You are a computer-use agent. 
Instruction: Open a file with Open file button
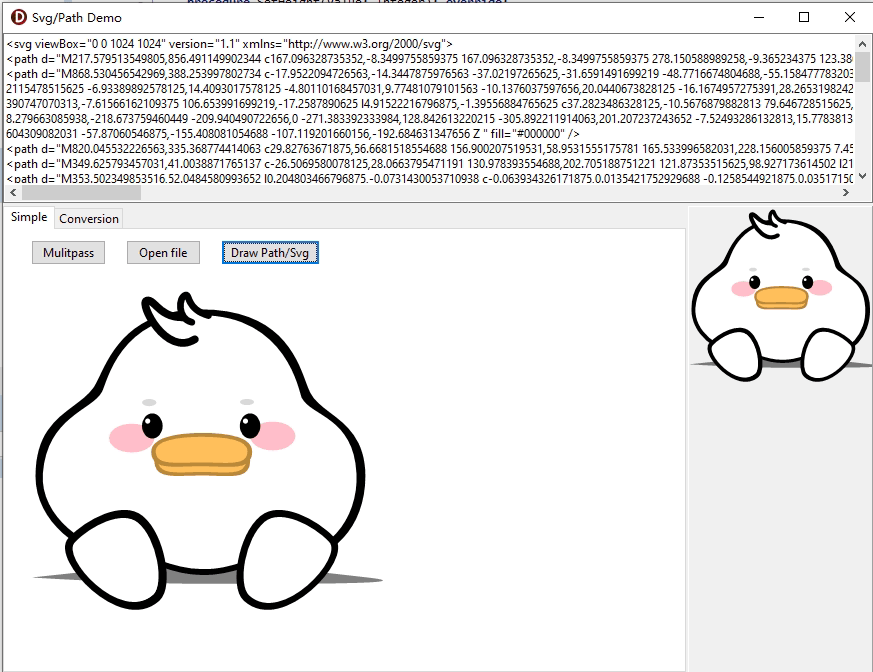point(163,253)
